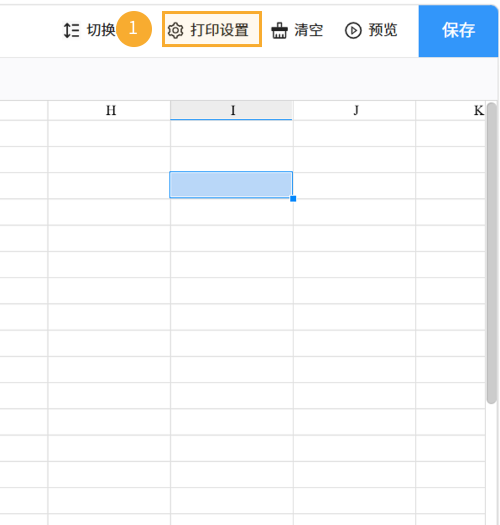The height and width of the screenshot is (525, 500).
Task: Click the 打印设置 label text
Action: [219, 30]
